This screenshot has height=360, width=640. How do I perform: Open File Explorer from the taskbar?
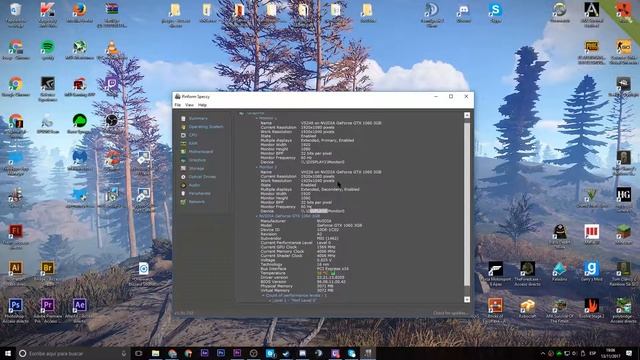156,353
